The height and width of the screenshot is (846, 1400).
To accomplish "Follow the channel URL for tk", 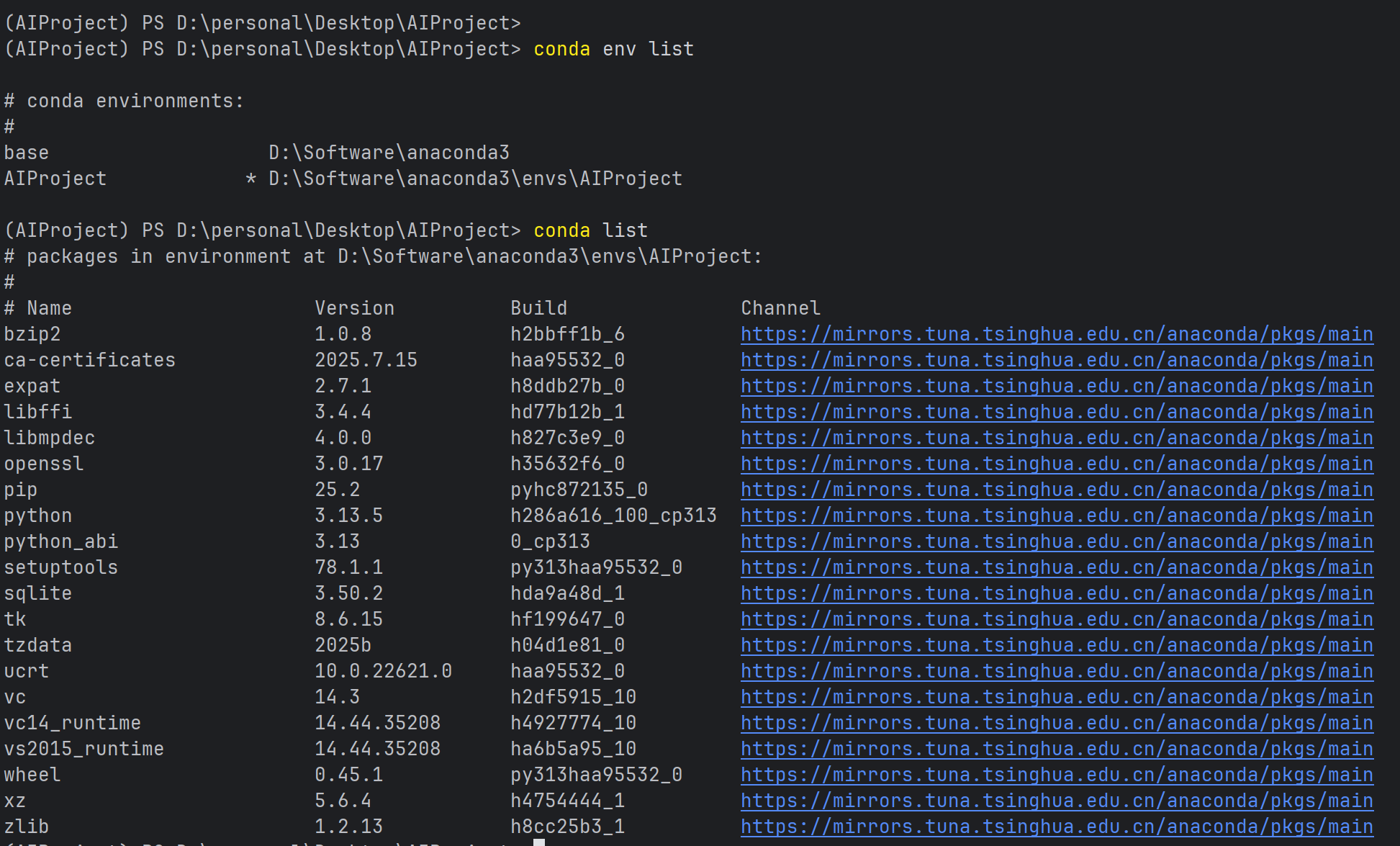I will tap(1057, 619).
